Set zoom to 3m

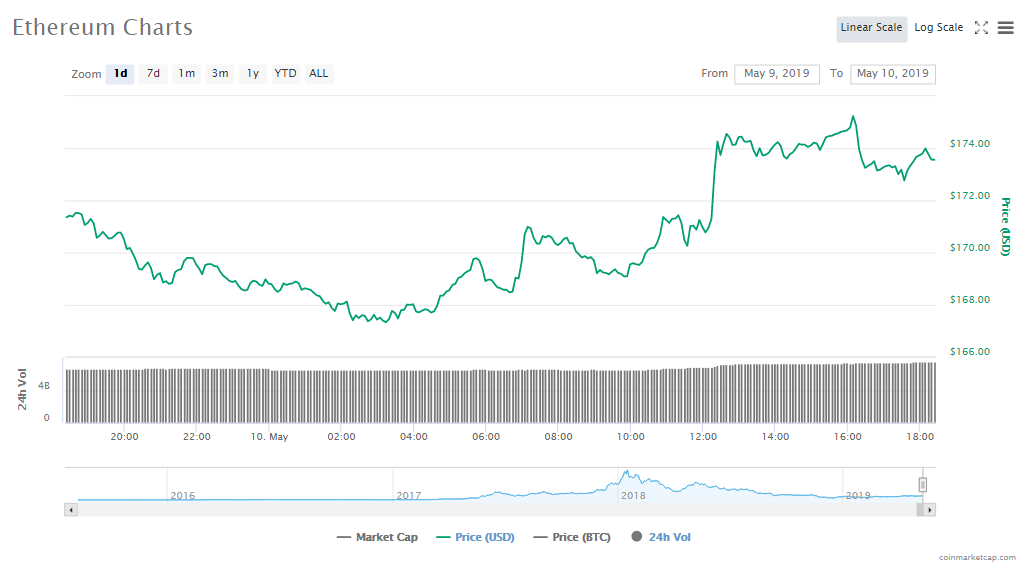click(x=219, y=74)
